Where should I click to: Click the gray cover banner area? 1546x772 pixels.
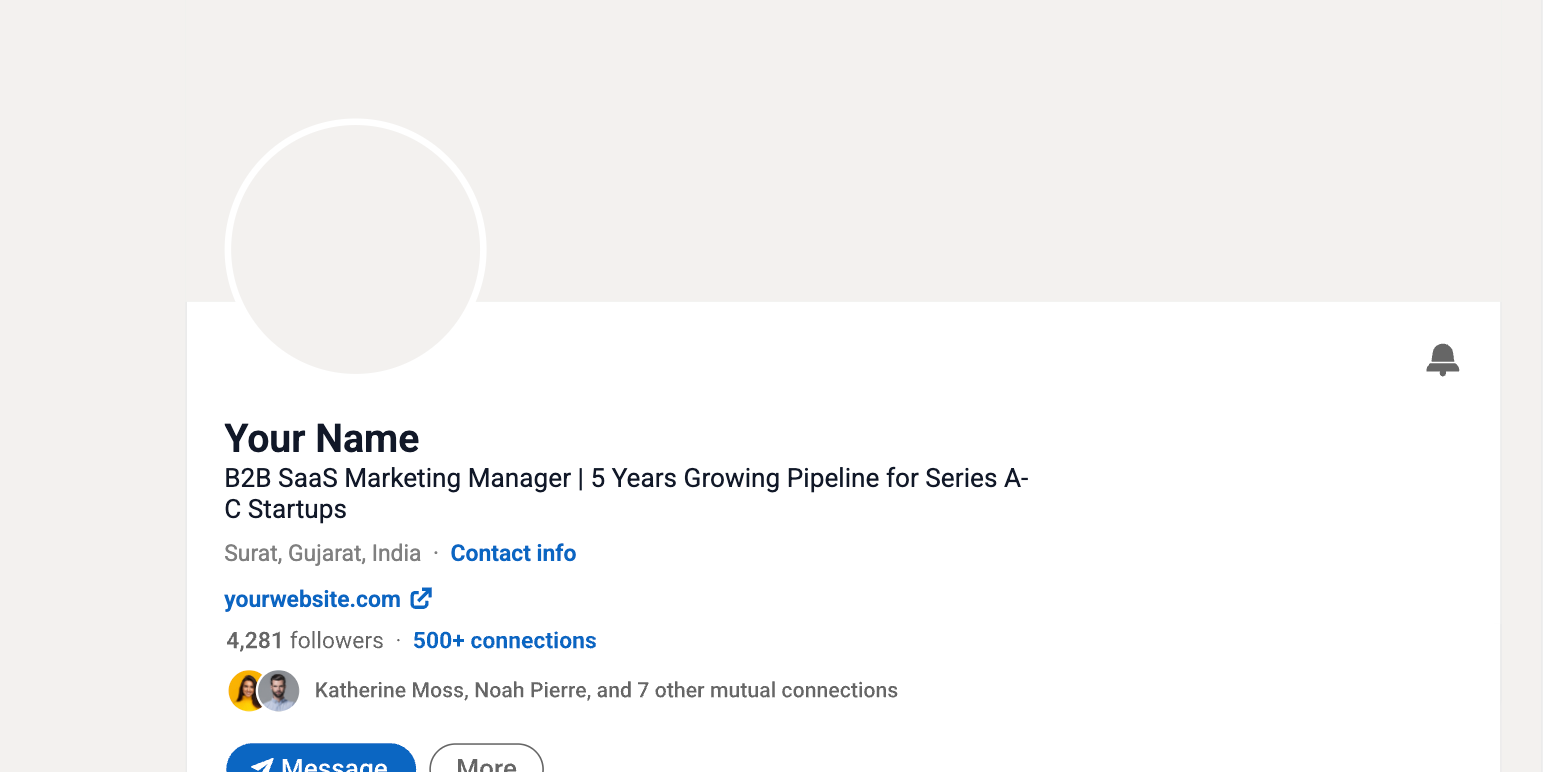(900, 150)
